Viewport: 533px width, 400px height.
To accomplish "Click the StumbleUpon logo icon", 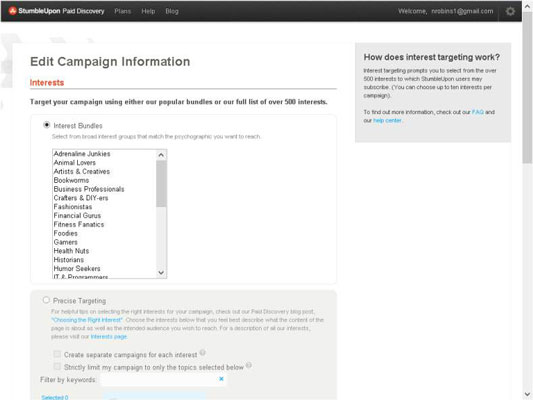I will pyautogui.click(x=13, y=11).
